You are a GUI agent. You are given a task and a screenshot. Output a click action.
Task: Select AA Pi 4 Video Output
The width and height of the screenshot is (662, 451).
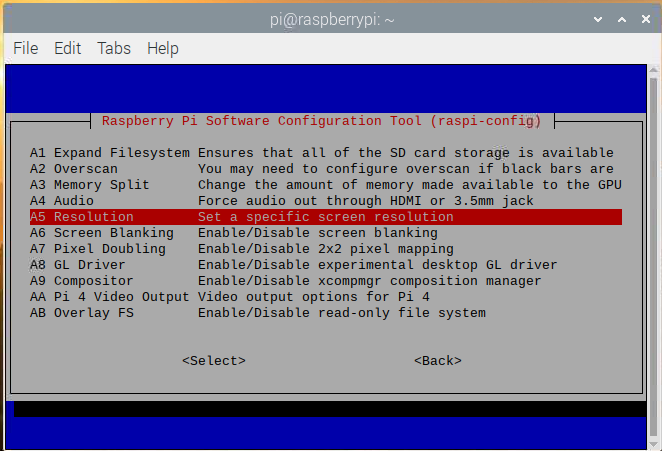pyautogui.click(x=109, y=297)
